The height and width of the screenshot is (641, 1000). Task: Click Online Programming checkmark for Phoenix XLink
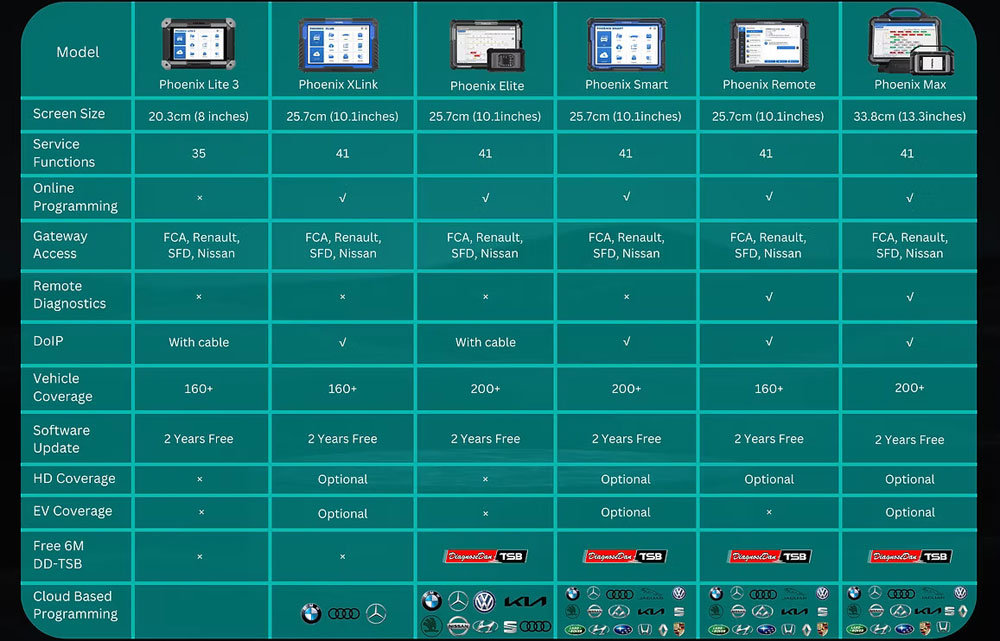click(343, 198)
